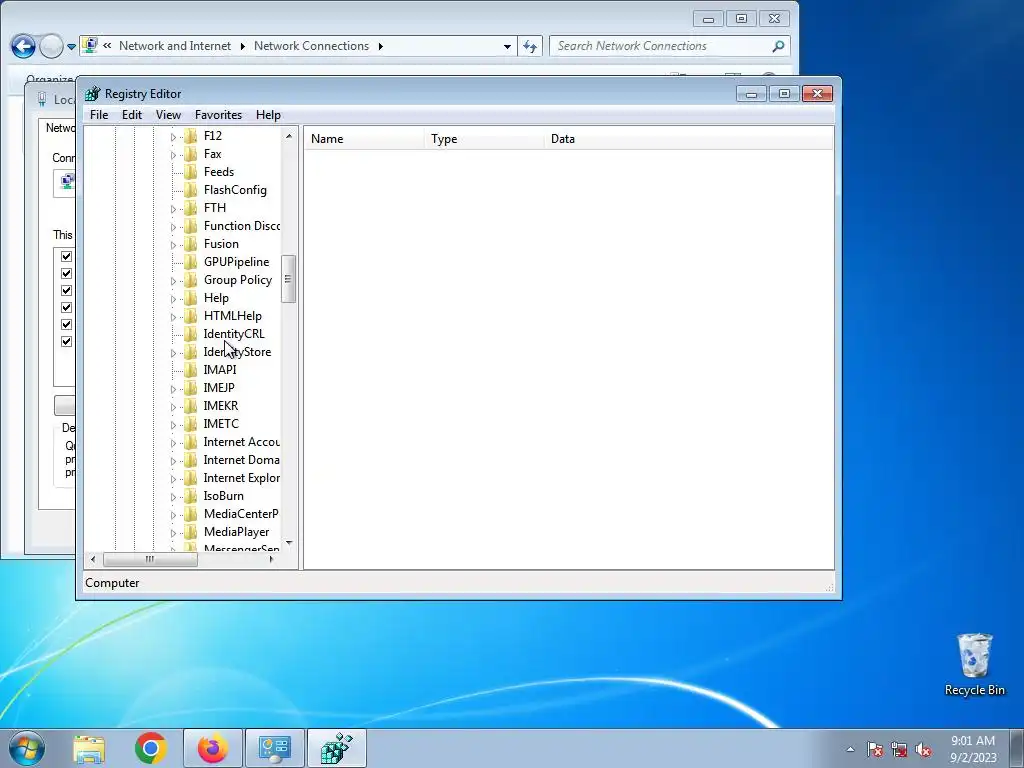This screenshot has width=1024, height=768.
Task: Expand the Function Discovery key
Action: [173, 227]
